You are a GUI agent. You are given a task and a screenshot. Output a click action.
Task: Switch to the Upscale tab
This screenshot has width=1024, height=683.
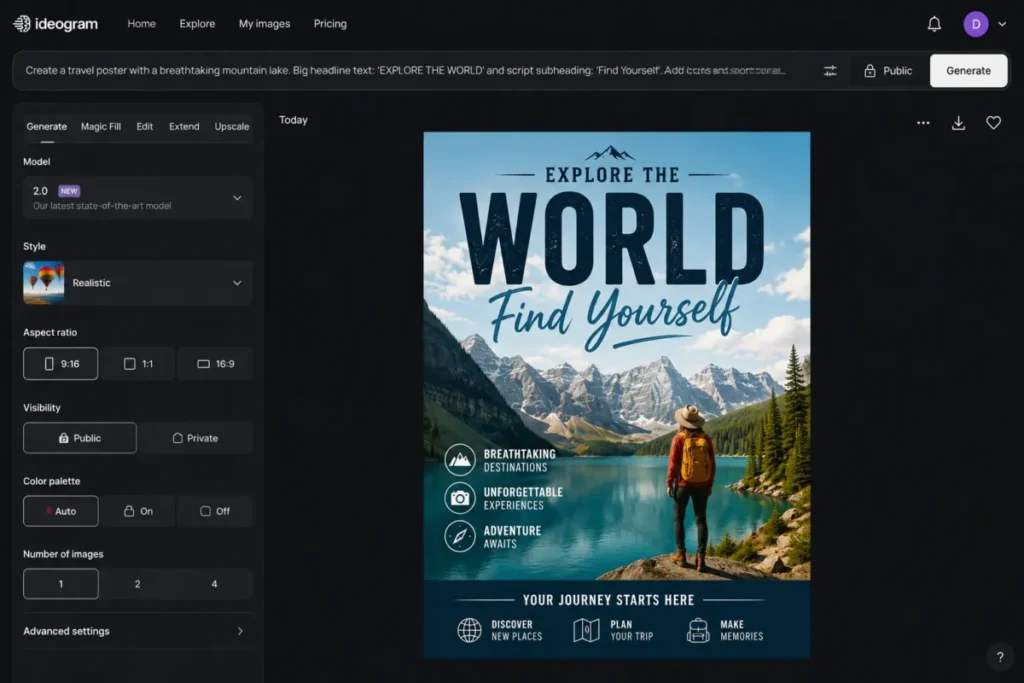pos(232,127)
